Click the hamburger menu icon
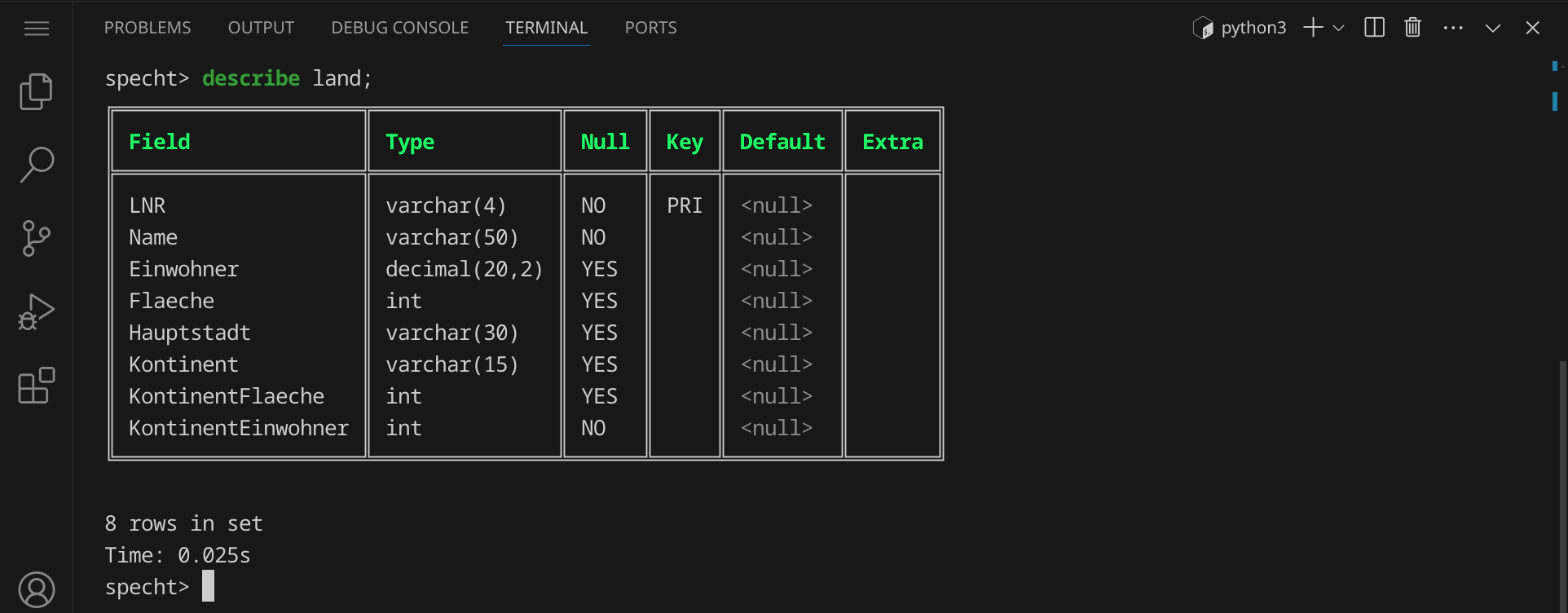The width and height of the screenshot is (1568, 613). click(x=36, y=29)
